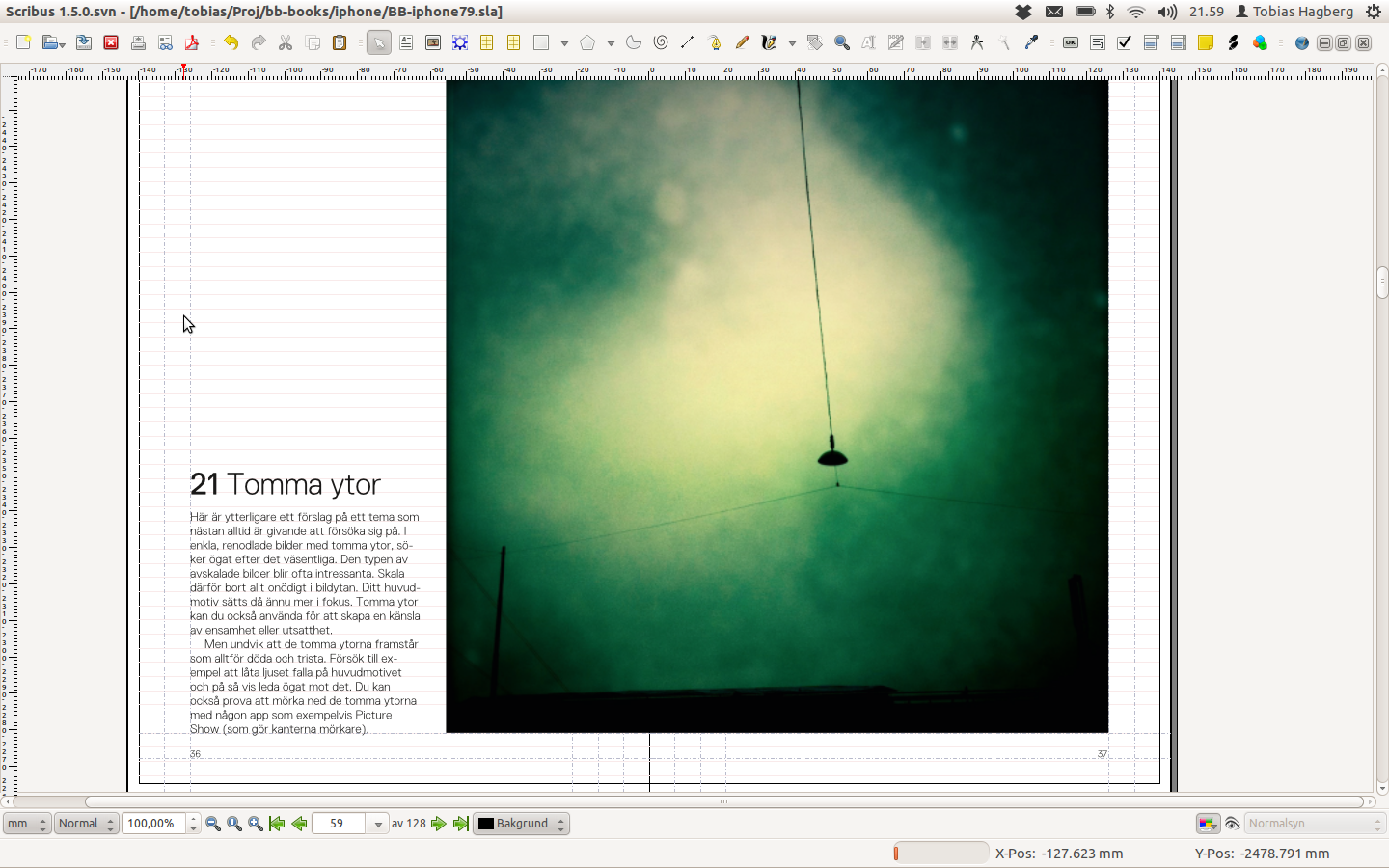Open the mm units dropdown
The image size is (1389, 868).
27,824
